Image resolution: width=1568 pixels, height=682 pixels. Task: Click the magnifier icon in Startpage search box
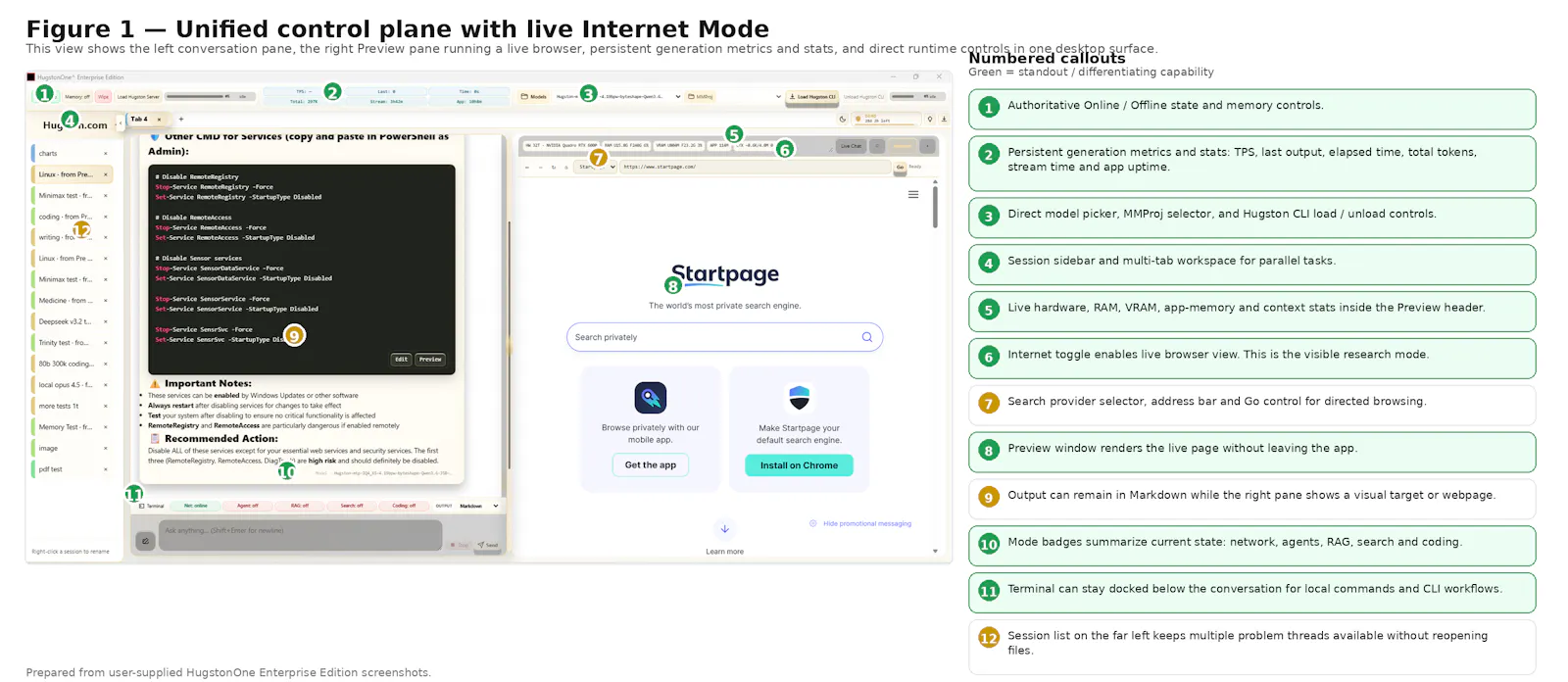[x=866, y=337]
